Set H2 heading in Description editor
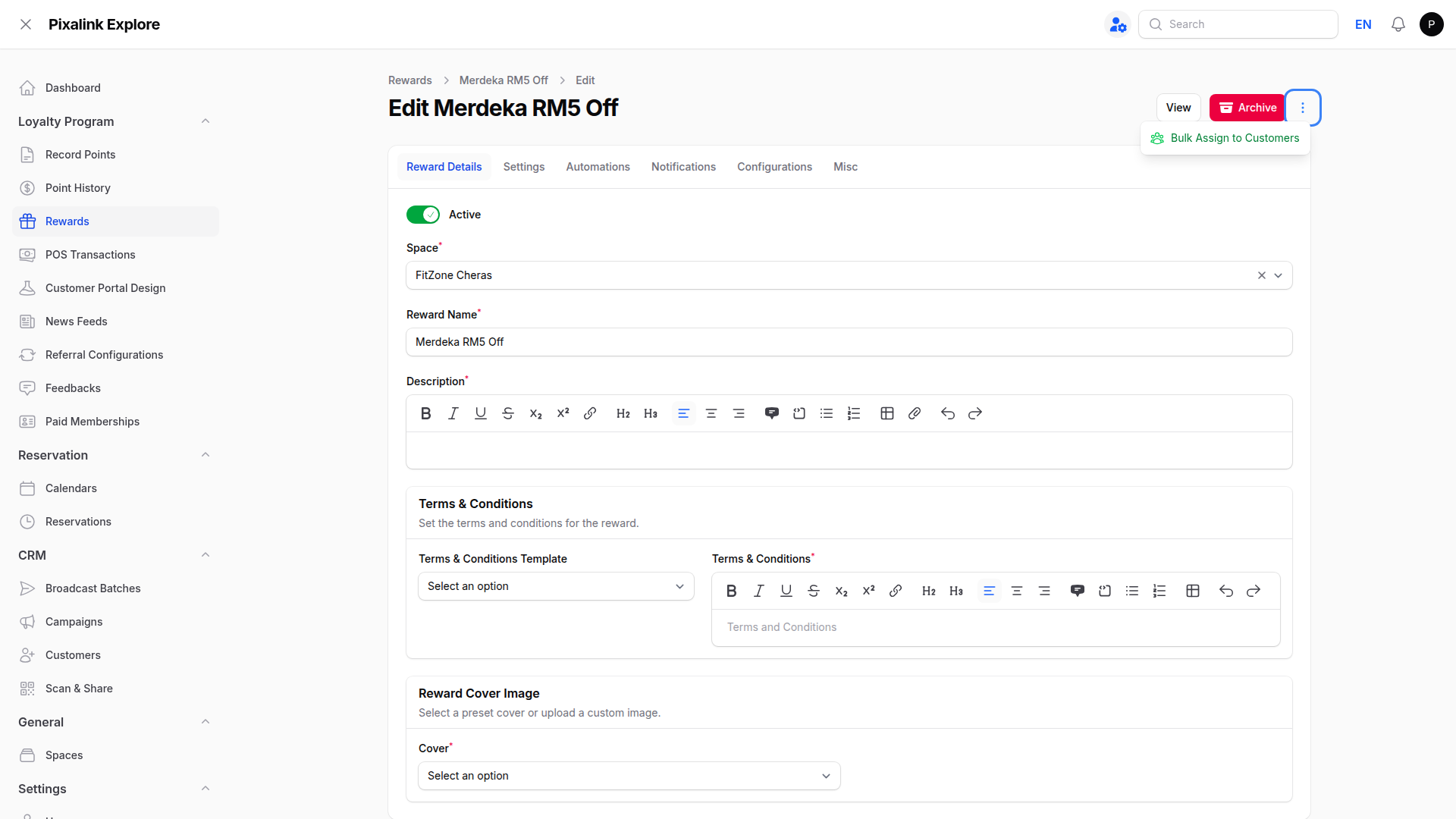Viewport: 1456px width, 819px height. 623,413
